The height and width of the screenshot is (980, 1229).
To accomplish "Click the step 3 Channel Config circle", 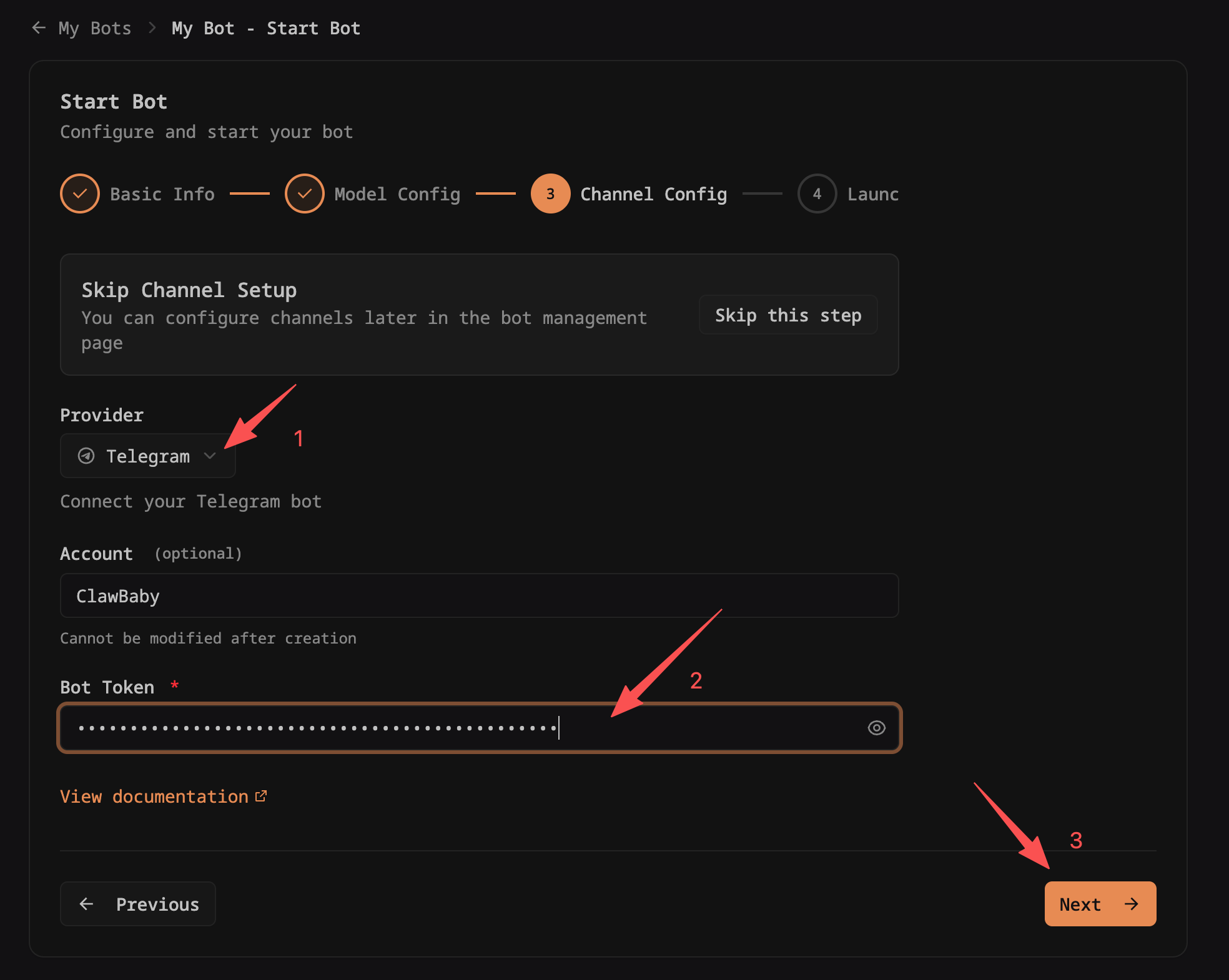I will point(550,194).
